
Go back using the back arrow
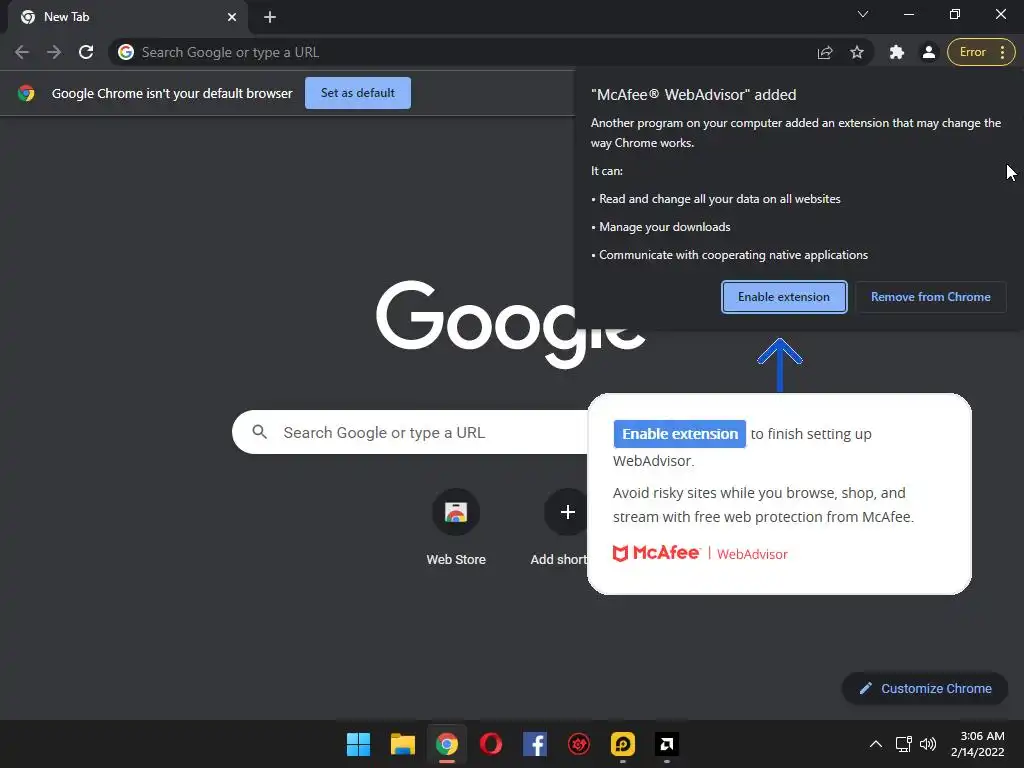[x=22, y=52]
